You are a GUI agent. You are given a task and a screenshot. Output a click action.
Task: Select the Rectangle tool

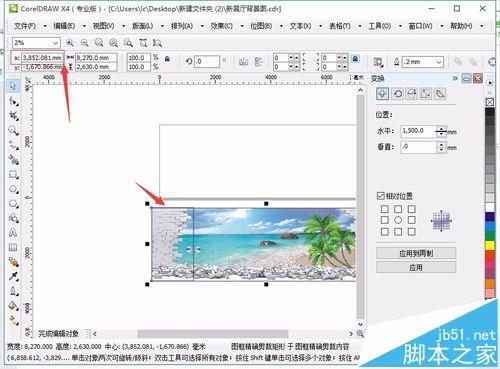pyautogui.click(x=13, y=174)
